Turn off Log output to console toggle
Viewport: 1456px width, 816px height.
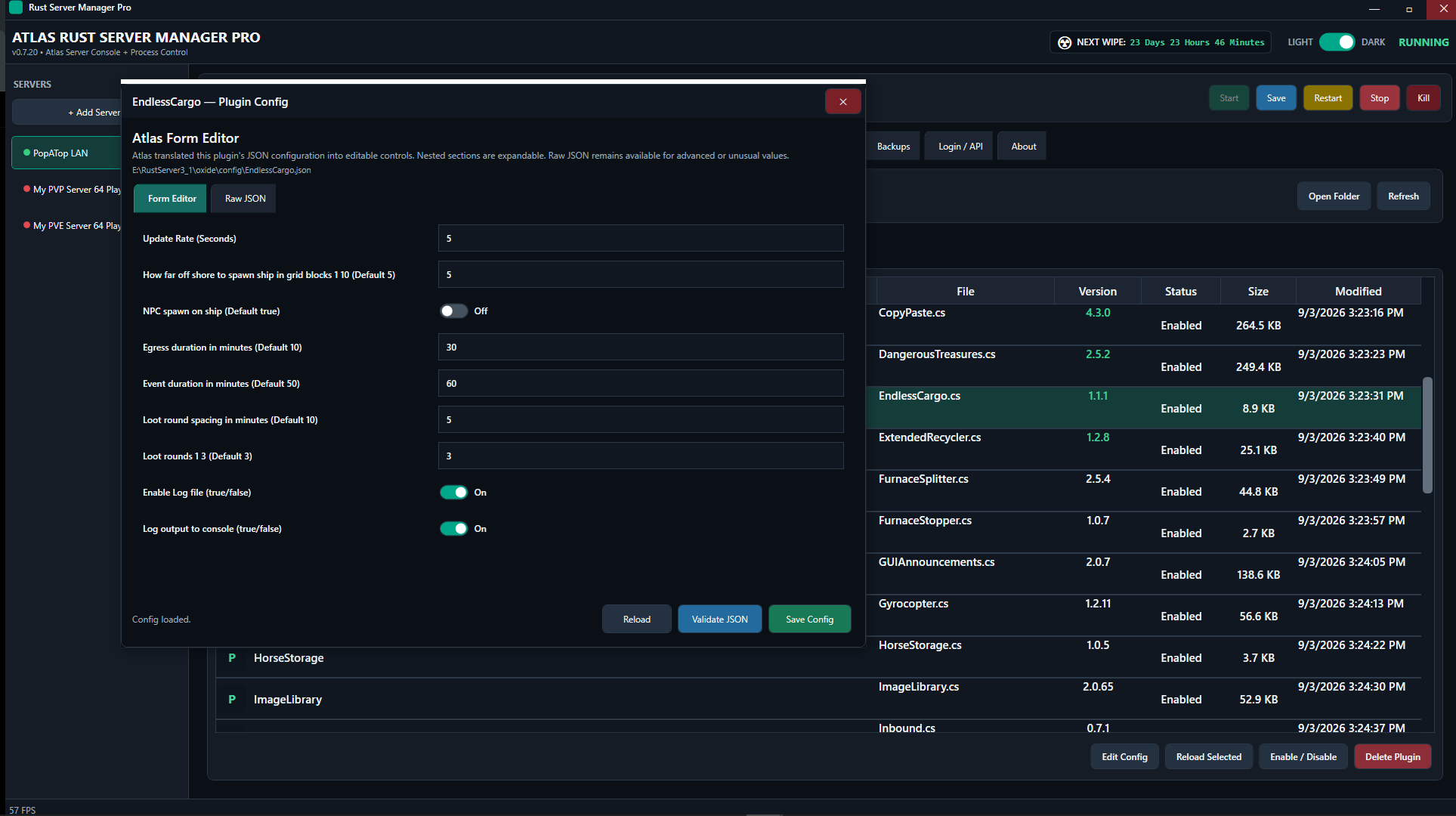click(453, 529)
